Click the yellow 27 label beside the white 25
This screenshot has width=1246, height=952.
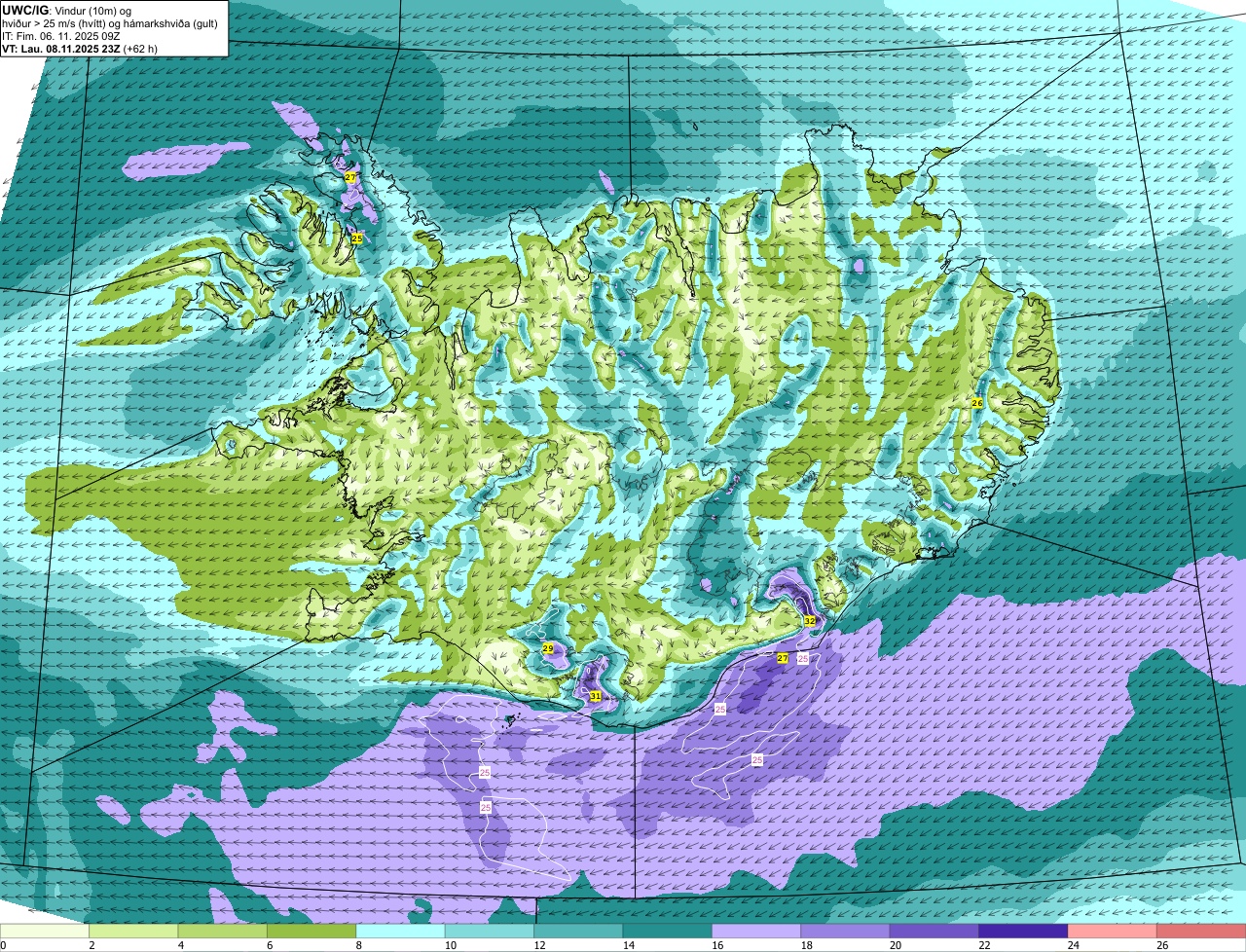coord(783,659)
